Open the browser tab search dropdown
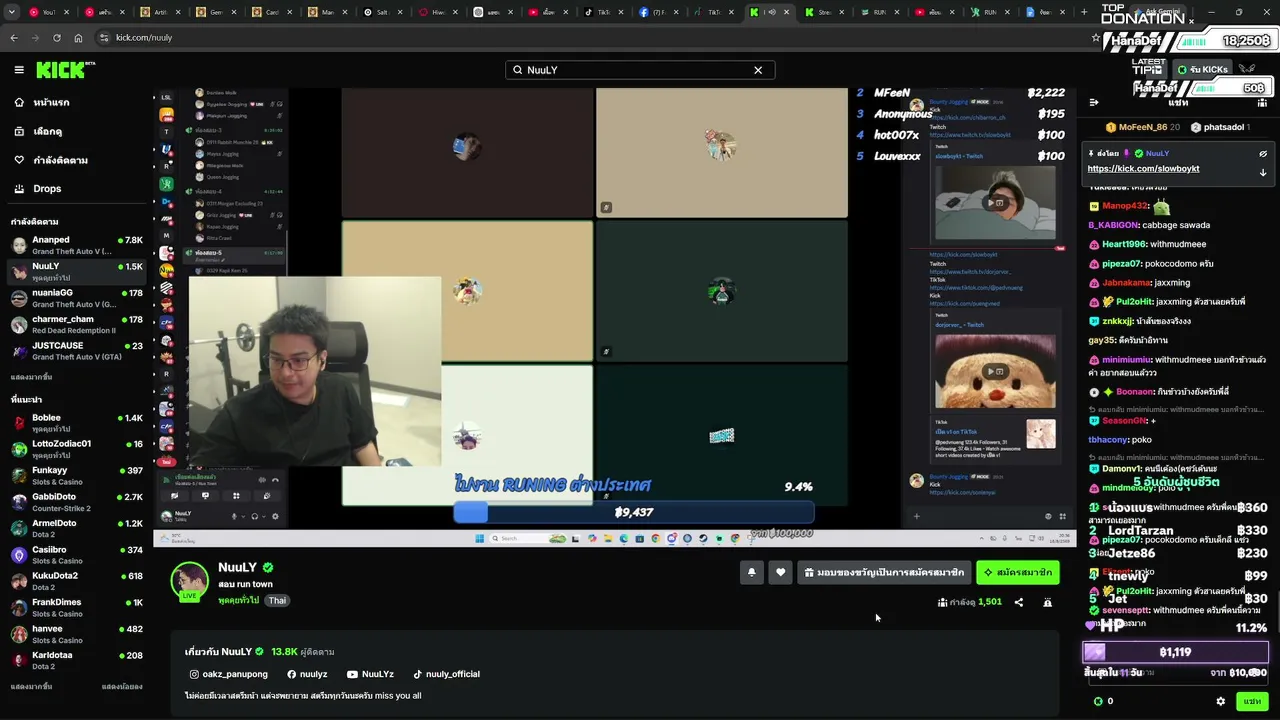 tap(13, 12)
